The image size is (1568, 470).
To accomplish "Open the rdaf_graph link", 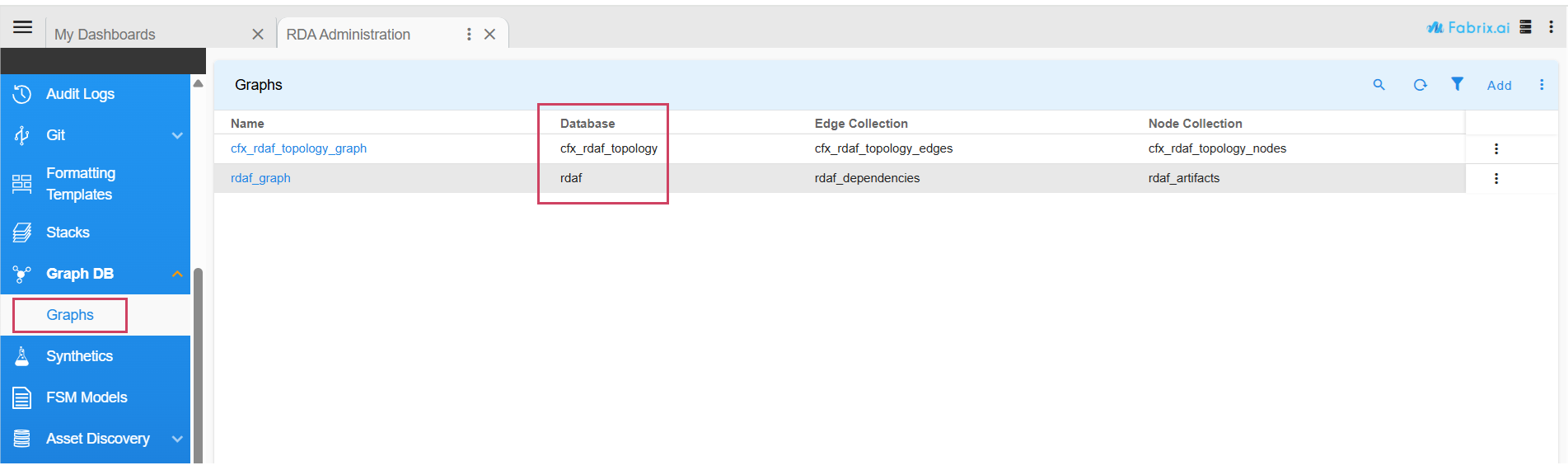I will pyautogui.click(x=260, y=179).
